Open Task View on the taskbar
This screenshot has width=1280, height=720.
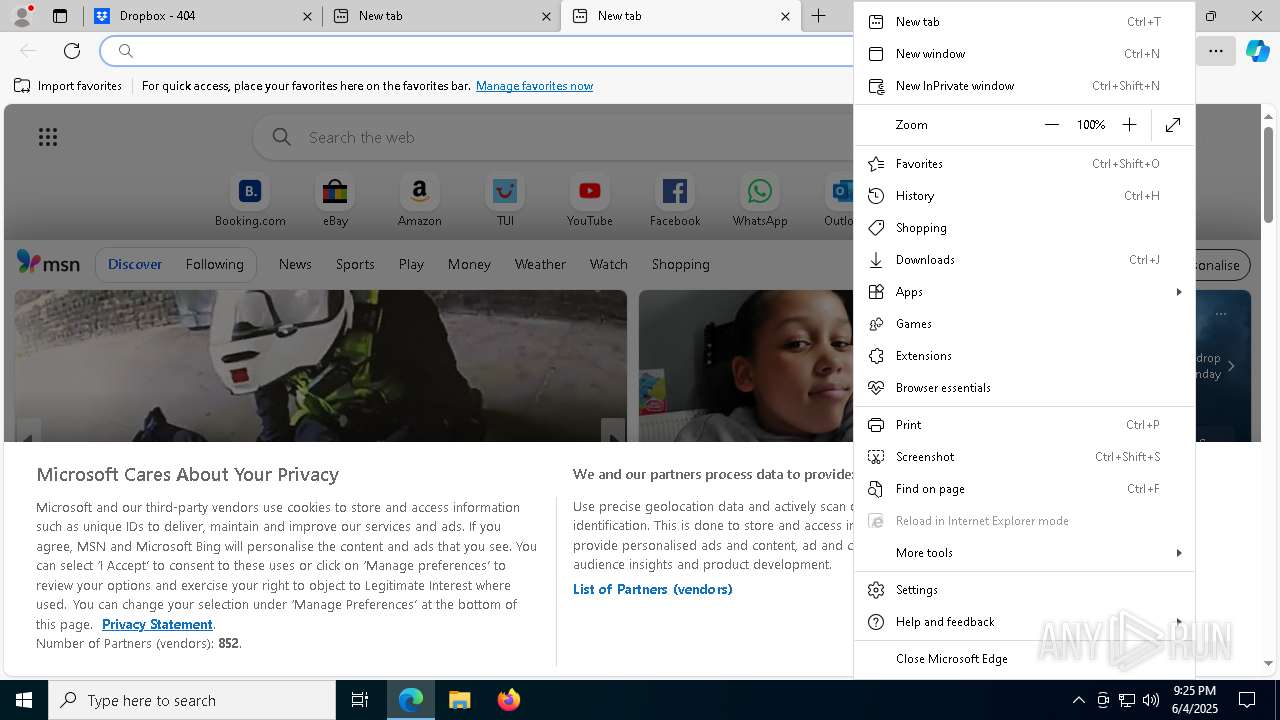[x=360, y=700]
